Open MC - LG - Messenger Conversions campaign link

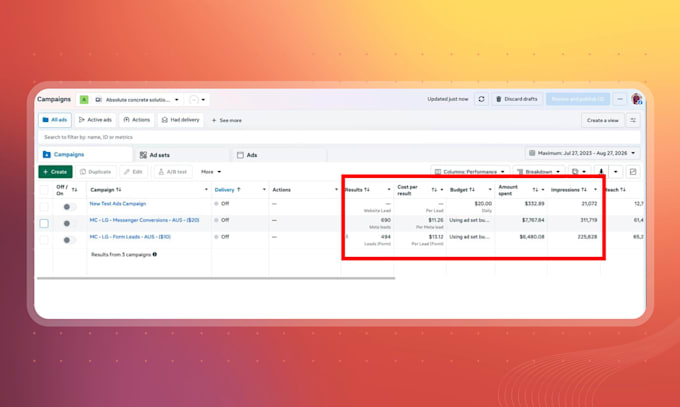point(144,220)
